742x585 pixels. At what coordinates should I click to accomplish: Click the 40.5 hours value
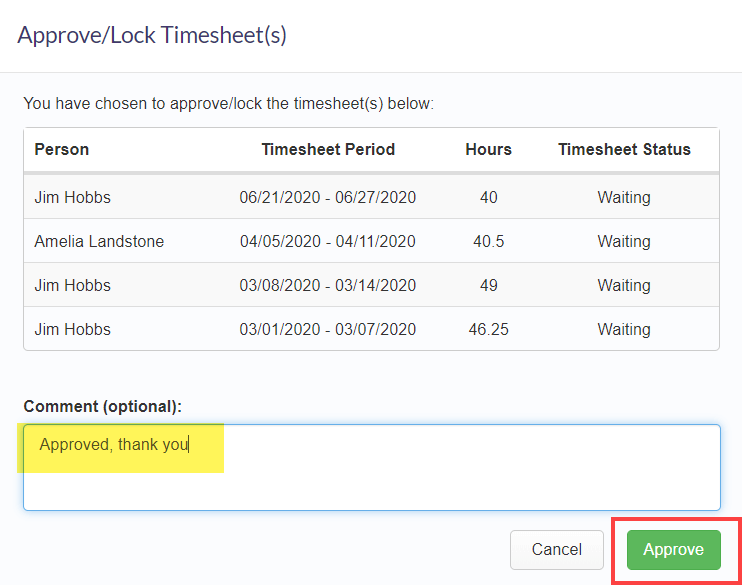pyautogui.click(x=488, y=241)
